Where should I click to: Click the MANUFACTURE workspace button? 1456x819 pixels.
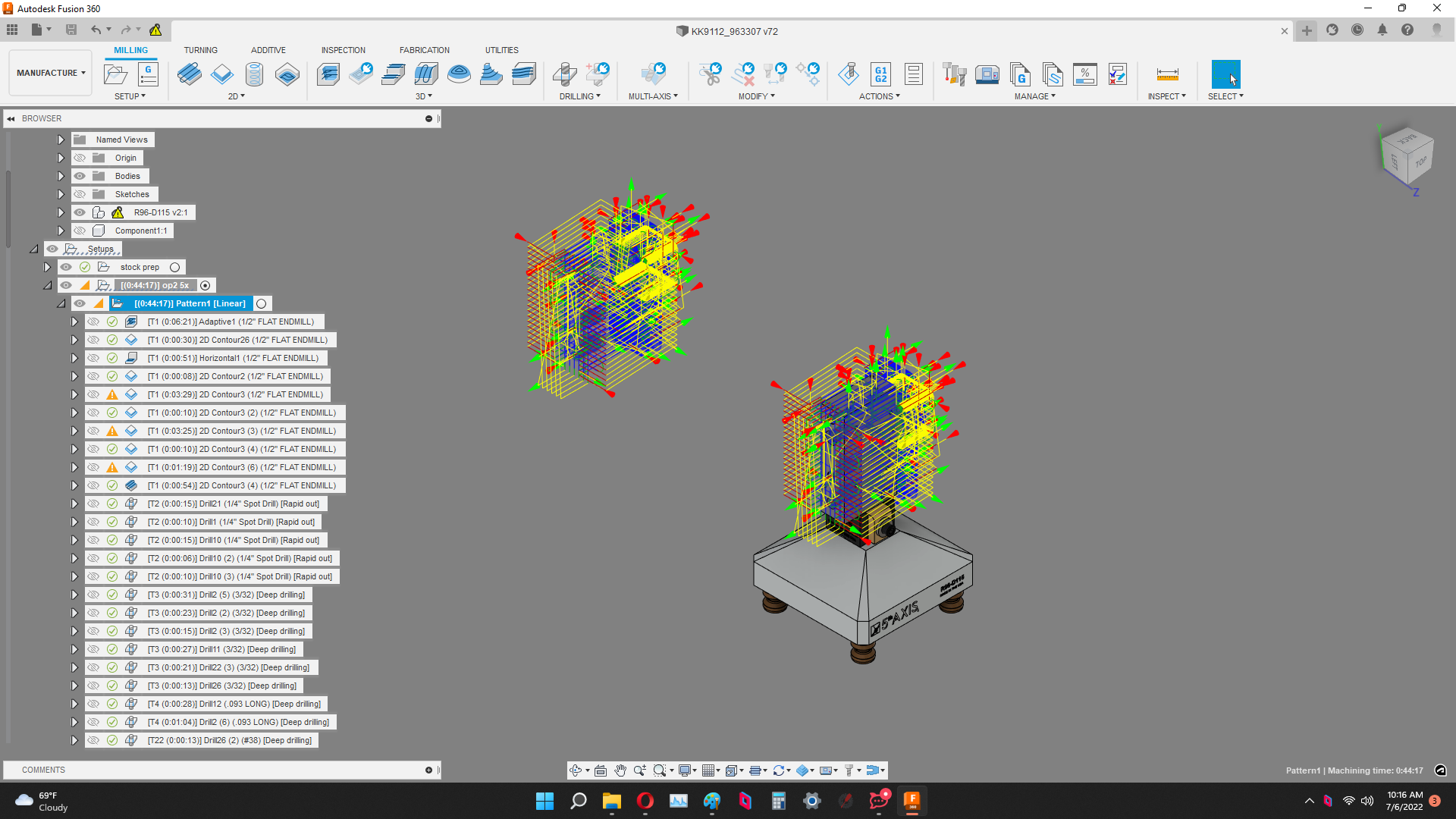click(x=49, y=72)
